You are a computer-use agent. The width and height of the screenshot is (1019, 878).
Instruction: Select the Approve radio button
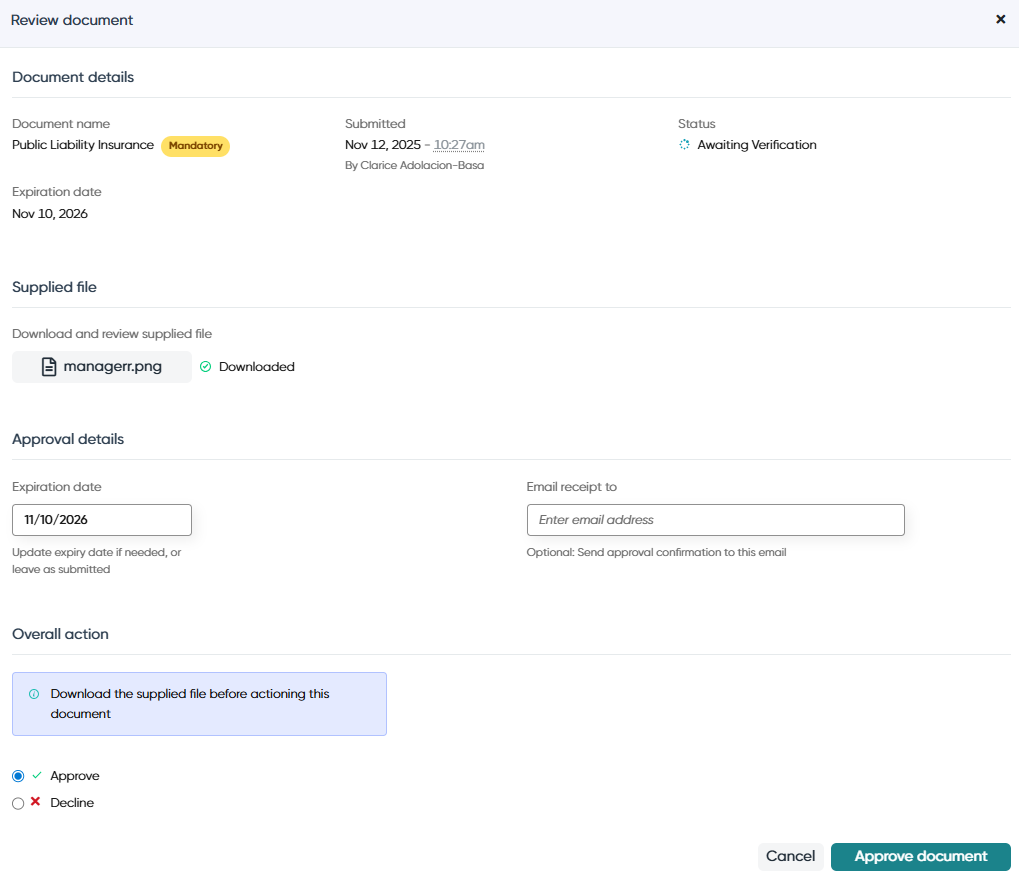pyautogui.click(x=18, y=776)
